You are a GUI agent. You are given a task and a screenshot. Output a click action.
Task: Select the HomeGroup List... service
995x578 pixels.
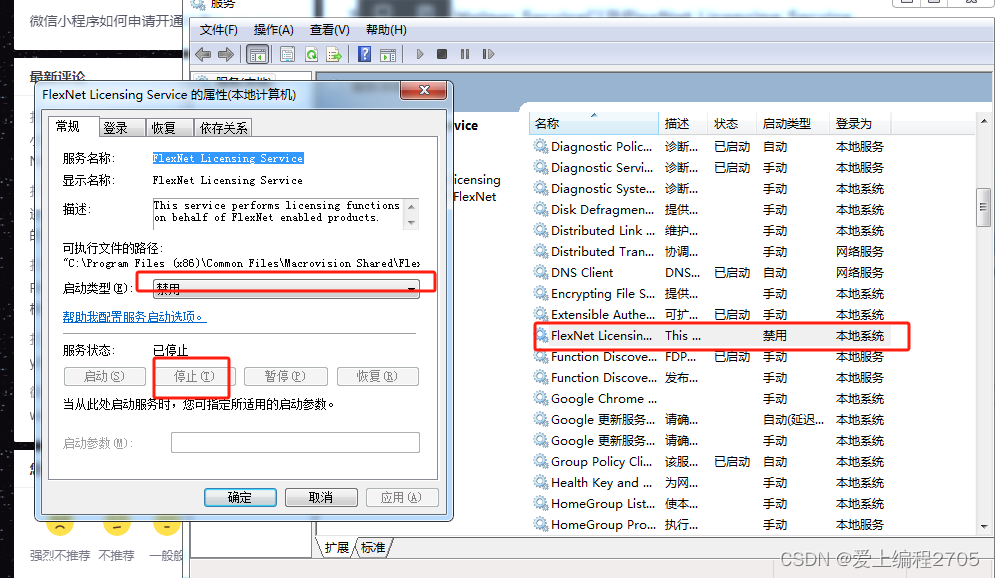712,504
